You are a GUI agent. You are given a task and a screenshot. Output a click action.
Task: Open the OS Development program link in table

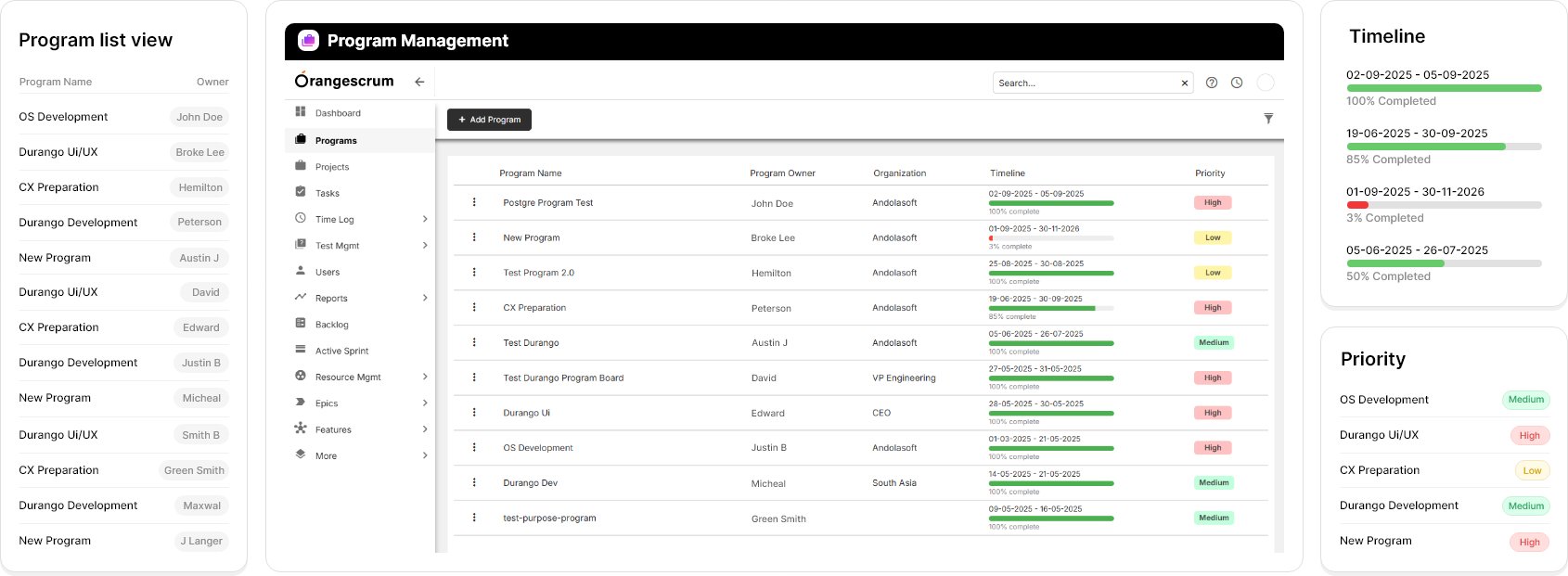tap(538, 448)
